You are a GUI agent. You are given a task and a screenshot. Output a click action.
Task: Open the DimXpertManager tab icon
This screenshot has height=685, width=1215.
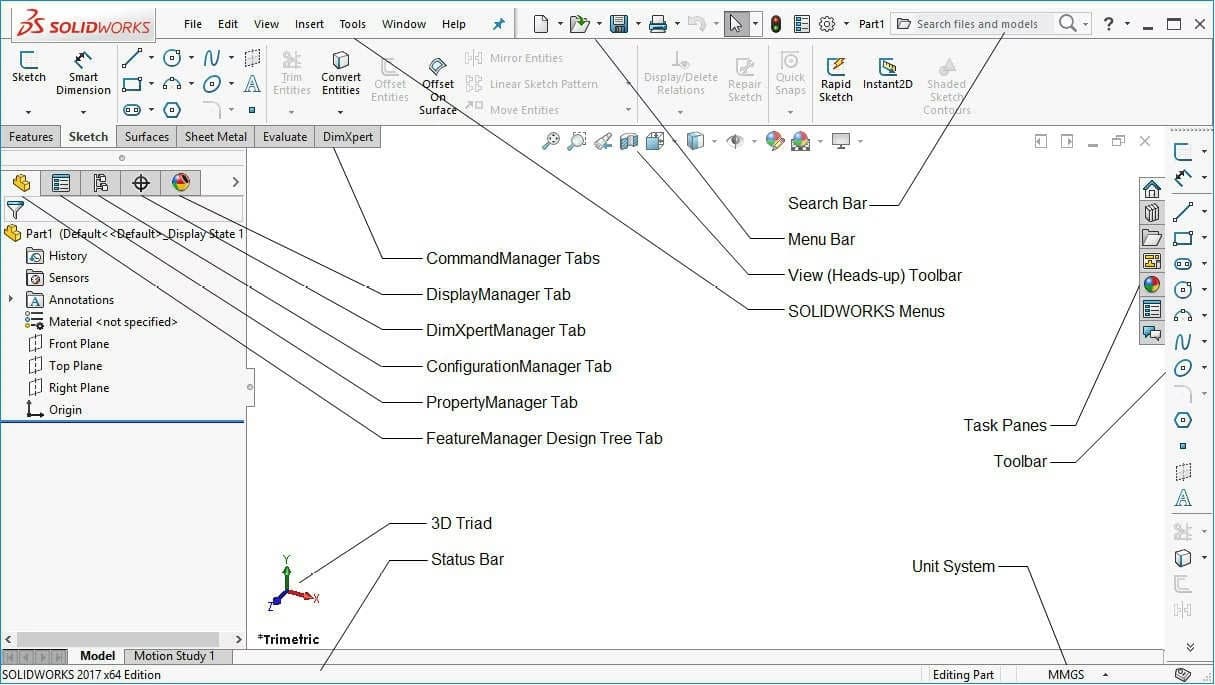click(x=141, y=182)
